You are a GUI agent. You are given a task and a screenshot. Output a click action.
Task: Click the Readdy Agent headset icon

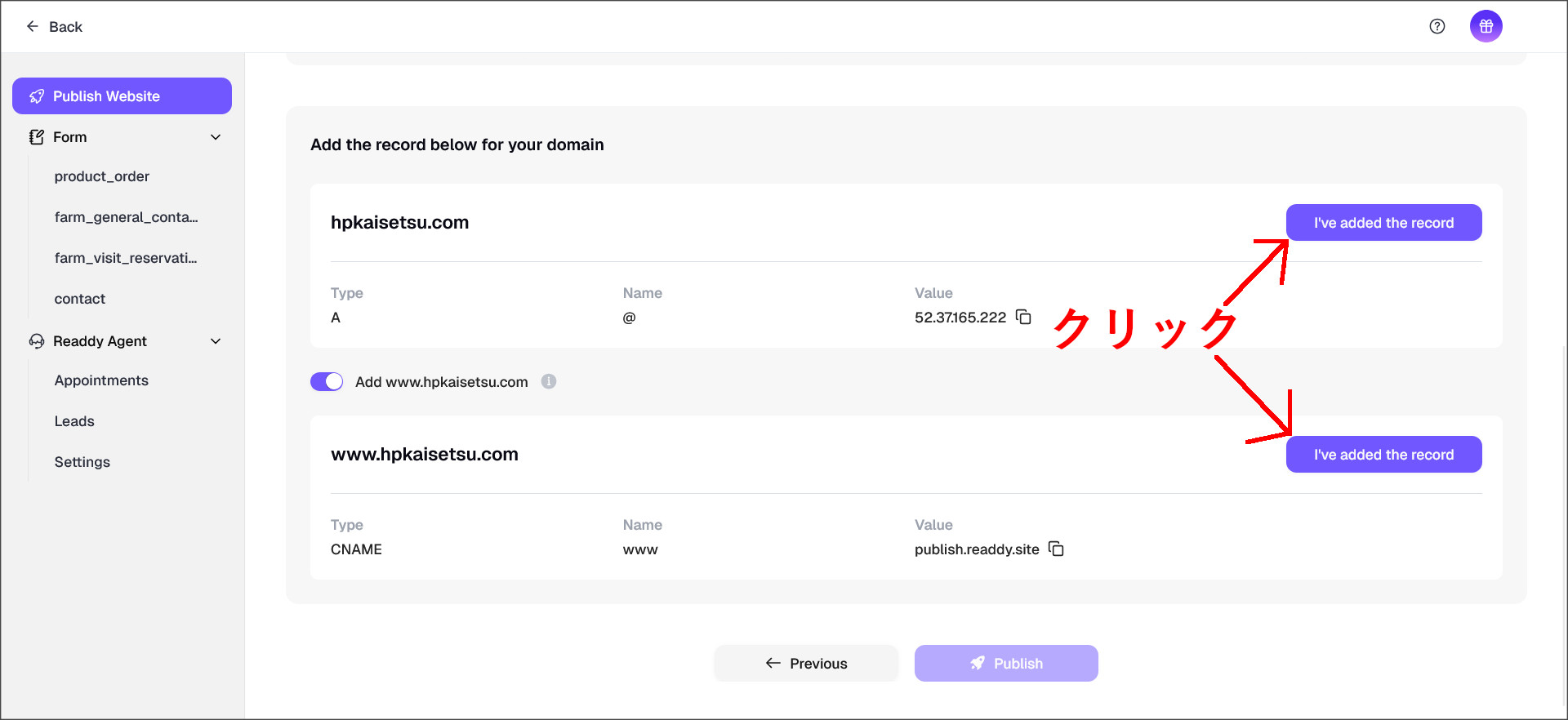[x=37, y=341]
